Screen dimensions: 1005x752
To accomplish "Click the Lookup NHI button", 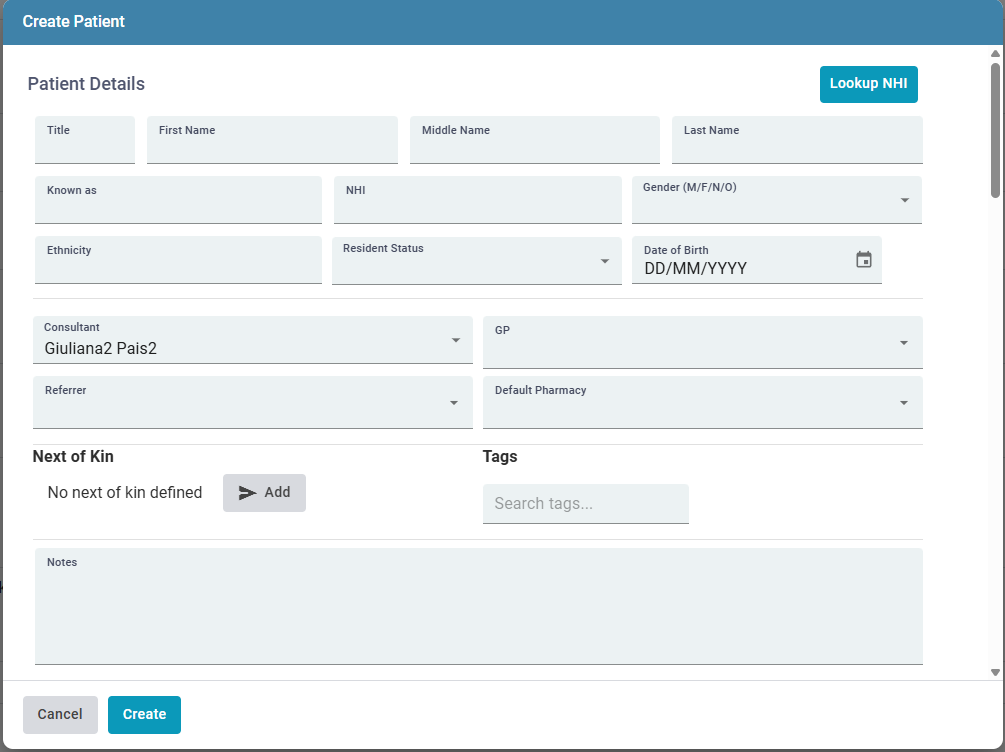I will pos(868,84).
